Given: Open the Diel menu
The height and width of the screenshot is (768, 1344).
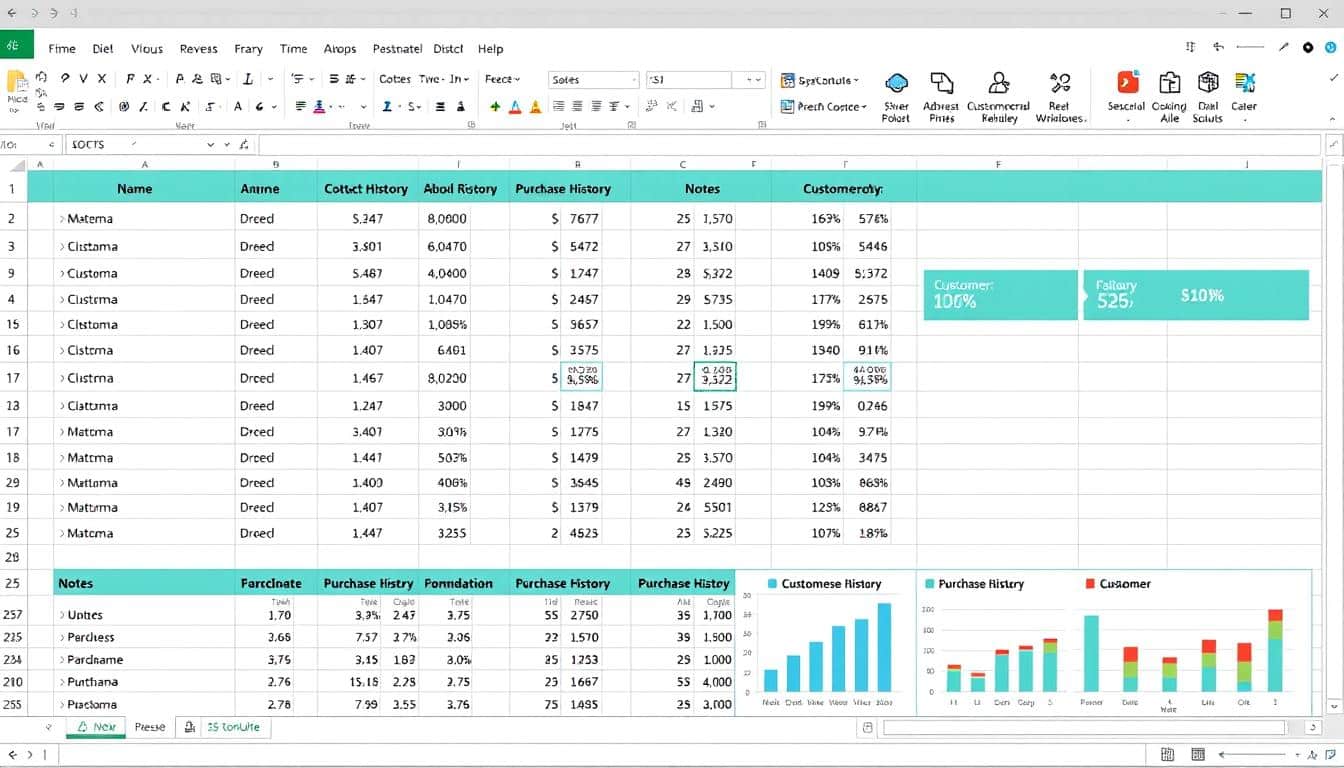Looking at the screenshot, I should coord(102,48).
